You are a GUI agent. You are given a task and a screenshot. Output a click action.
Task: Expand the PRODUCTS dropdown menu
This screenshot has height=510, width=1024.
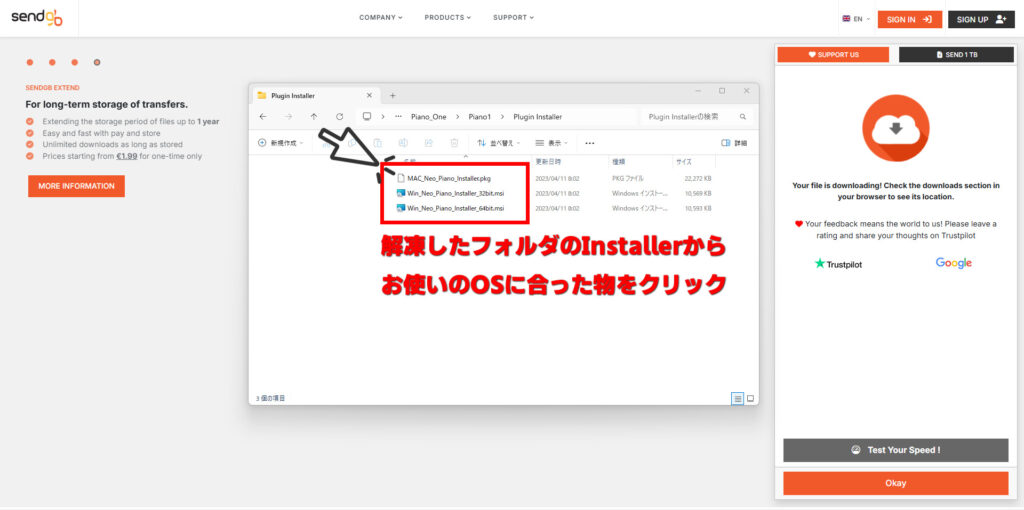click(x=447, y=17)
